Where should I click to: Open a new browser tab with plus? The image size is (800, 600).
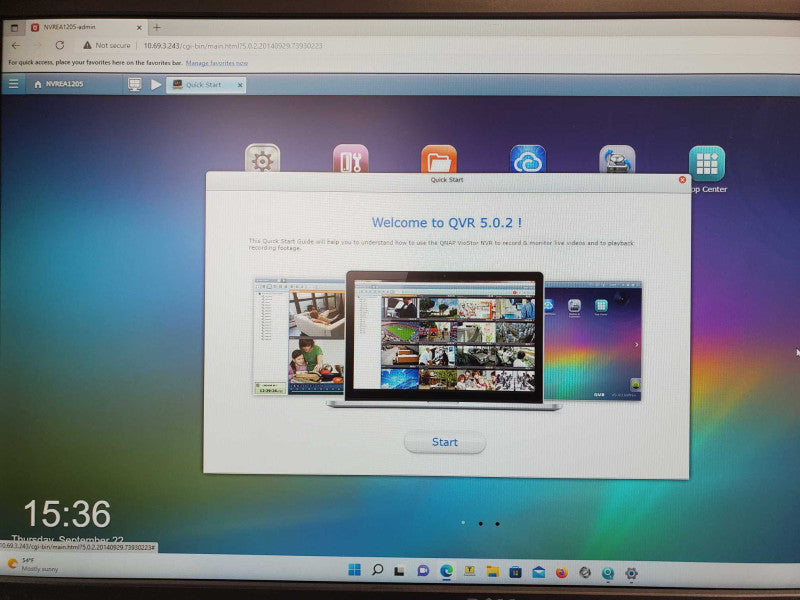[x=157, y=28]
